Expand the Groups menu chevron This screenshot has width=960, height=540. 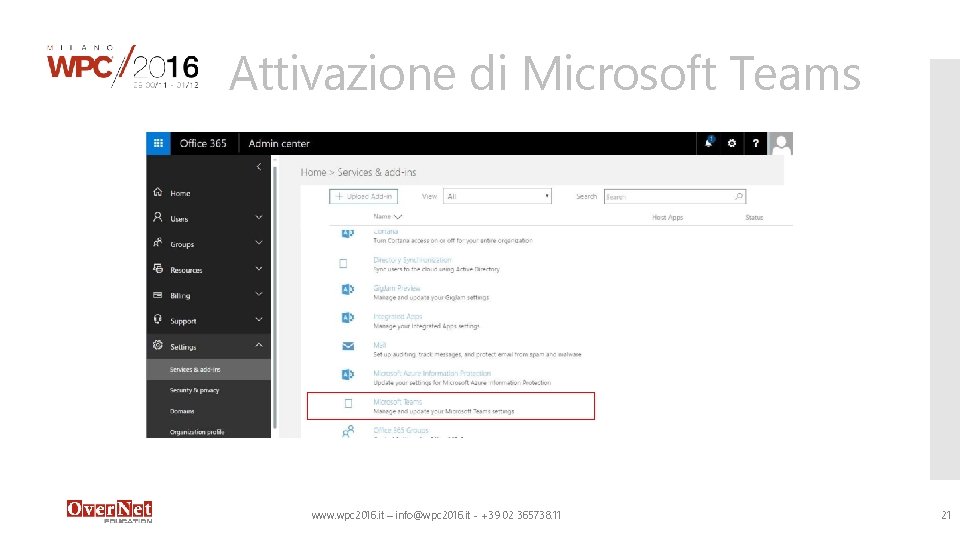point(259,243)
